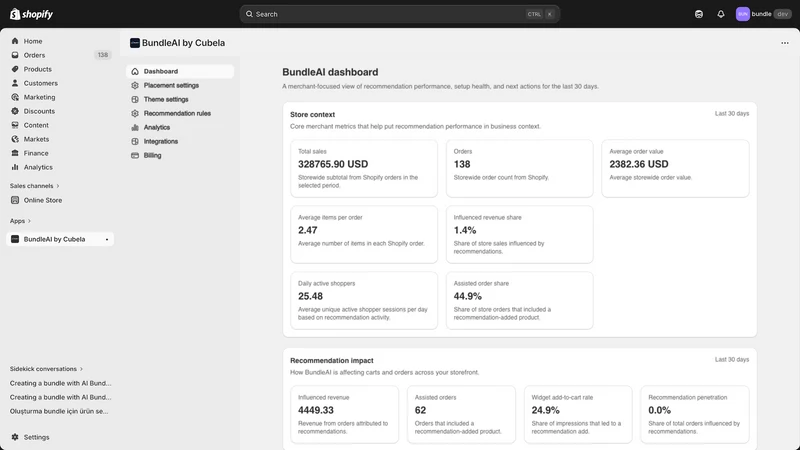800x450 pixels.
Task: Open the Billing page label
Action: [152, 156]
